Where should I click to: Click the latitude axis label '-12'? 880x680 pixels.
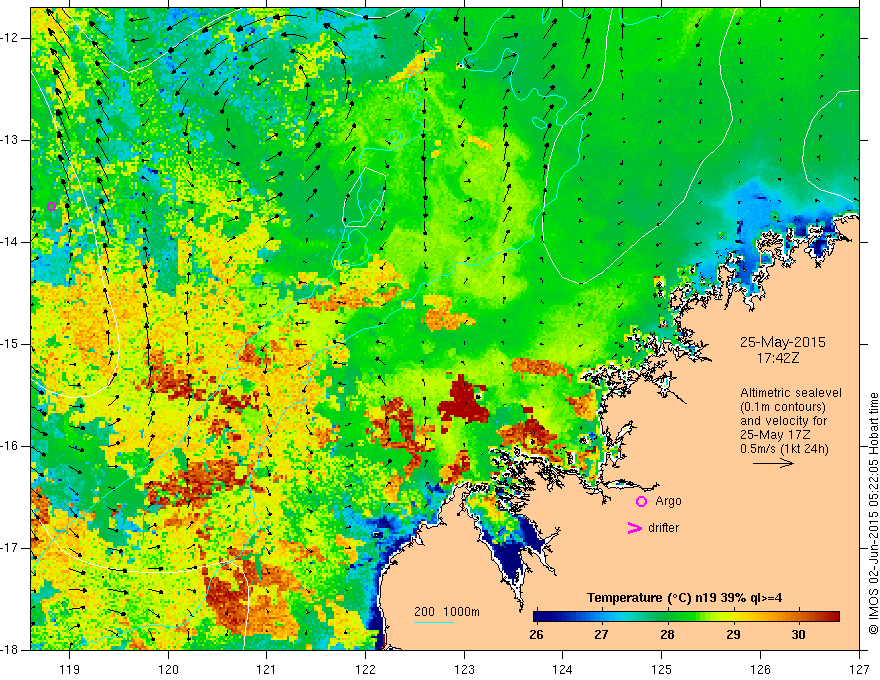[11, 38]
